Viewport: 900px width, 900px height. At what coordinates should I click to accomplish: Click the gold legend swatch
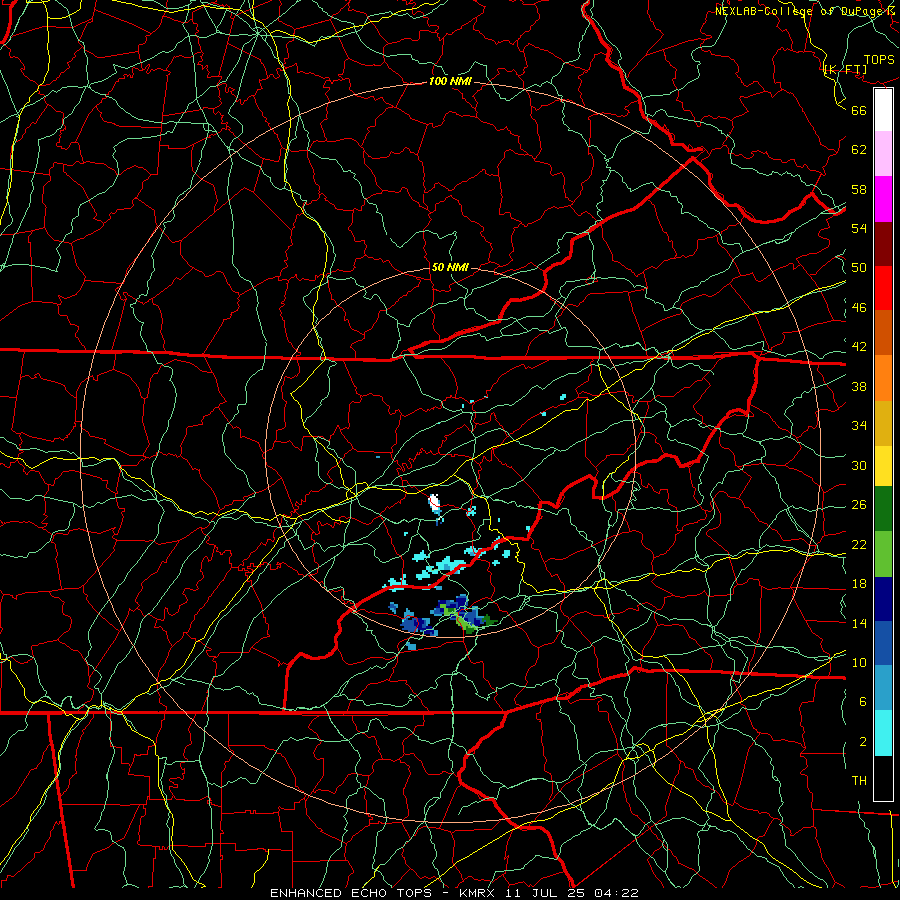(x=883, y=422)
